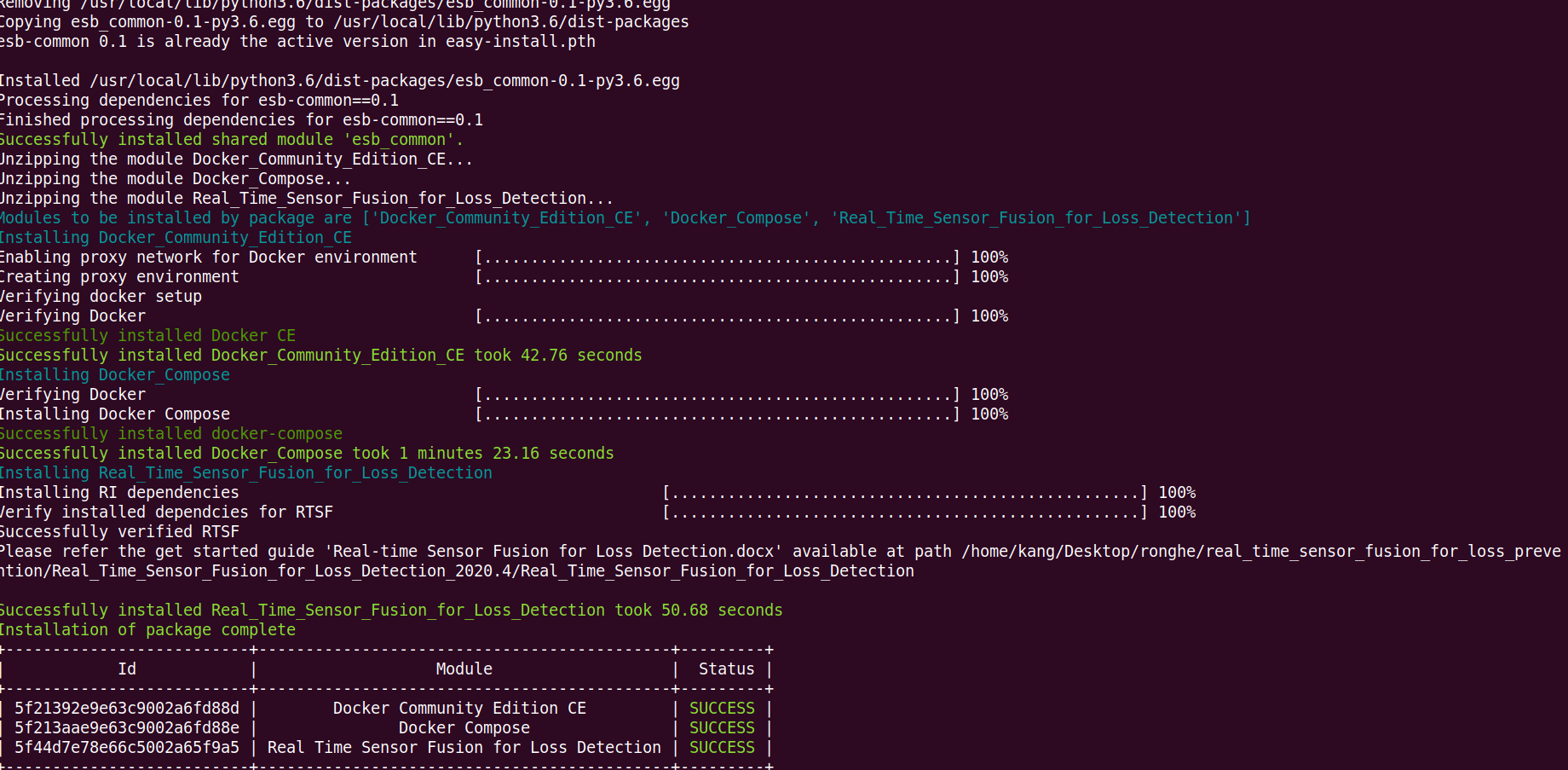Click the "Successfully installed Docker CE" line

click(147, 336)
